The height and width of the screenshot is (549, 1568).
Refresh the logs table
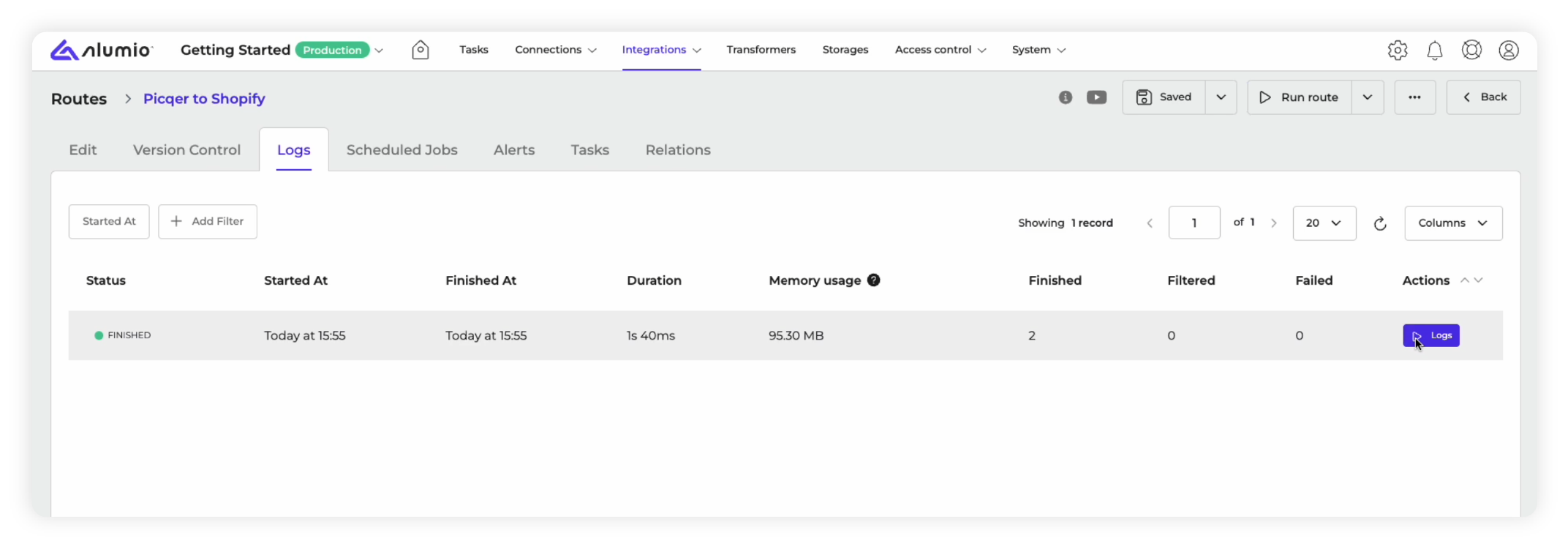tap(1380, 223)
